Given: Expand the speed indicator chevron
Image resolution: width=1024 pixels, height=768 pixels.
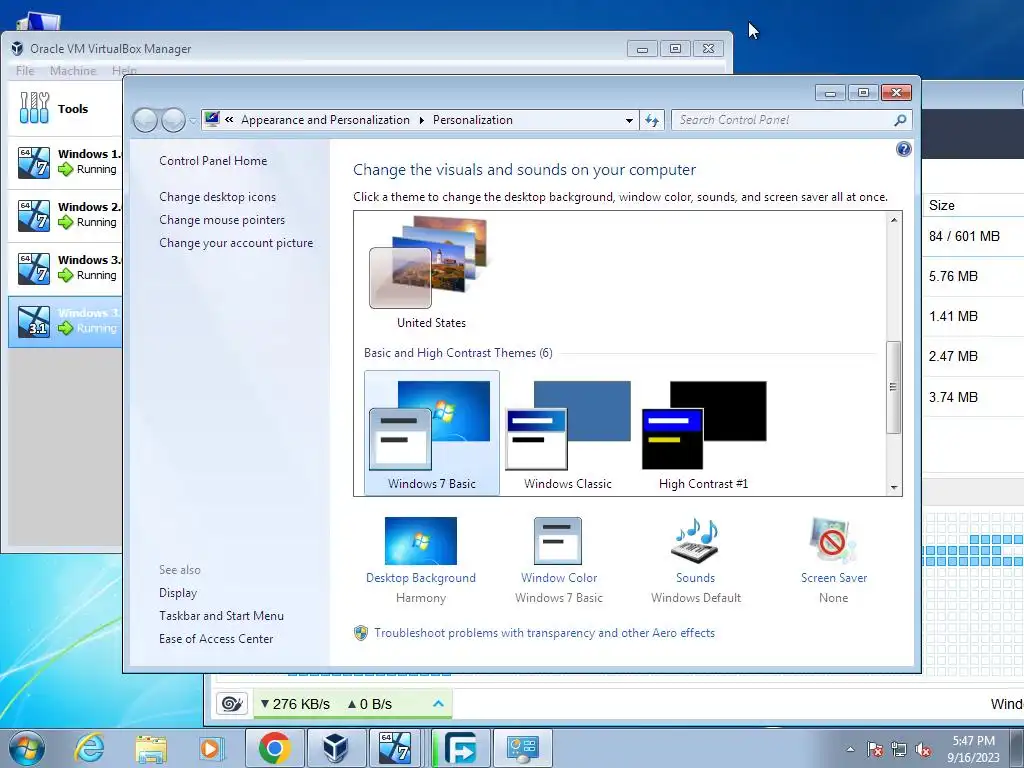Looking at the screenshot, I should pyautogui.click(x=438, y=703).
